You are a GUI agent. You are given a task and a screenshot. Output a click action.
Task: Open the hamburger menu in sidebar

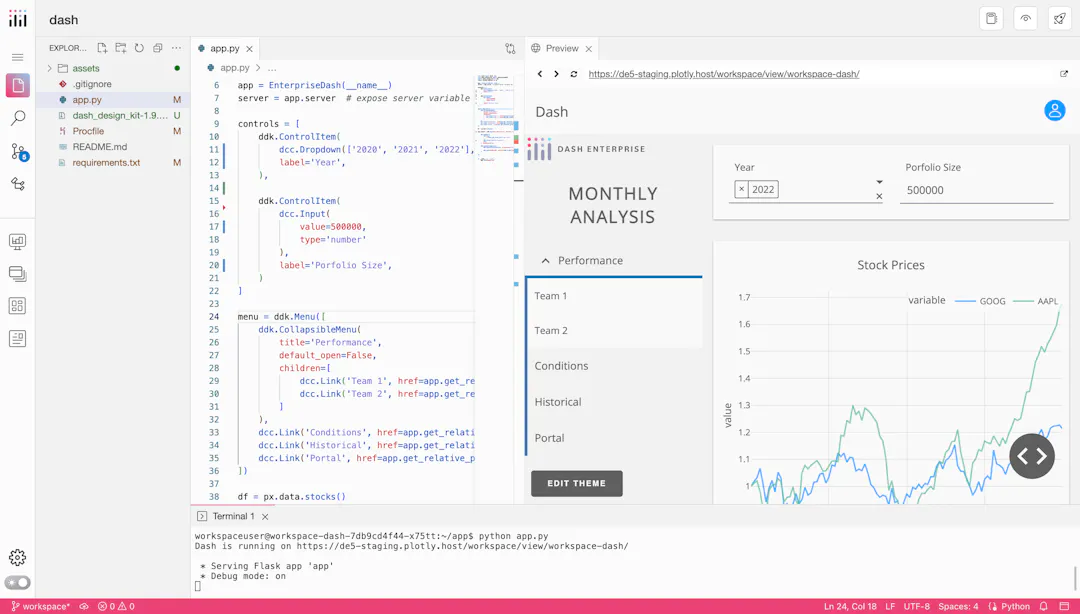(x=18, y=57)
